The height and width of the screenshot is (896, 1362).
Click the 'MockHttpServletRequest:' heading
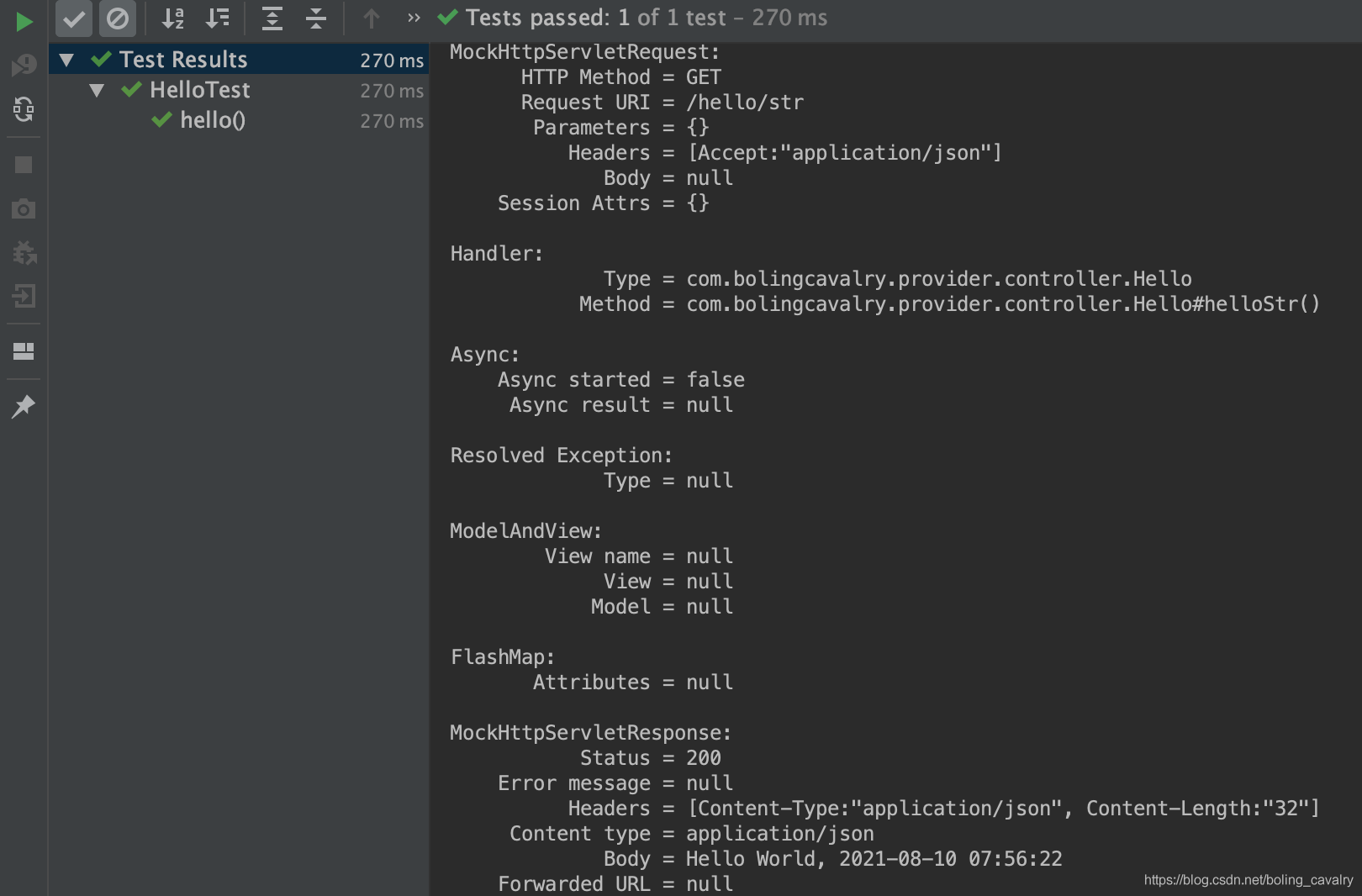(584, 52)
